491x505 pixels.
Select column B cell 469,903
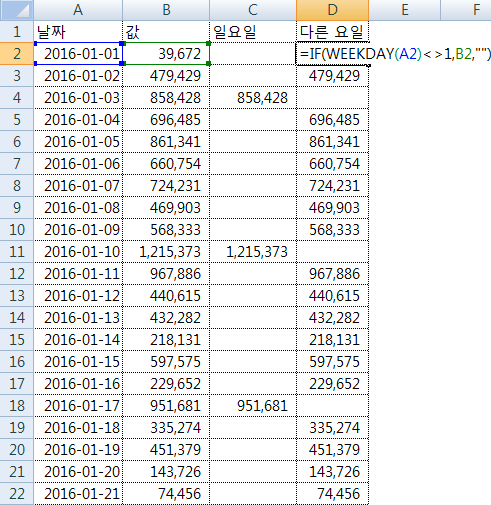point(166,208)
